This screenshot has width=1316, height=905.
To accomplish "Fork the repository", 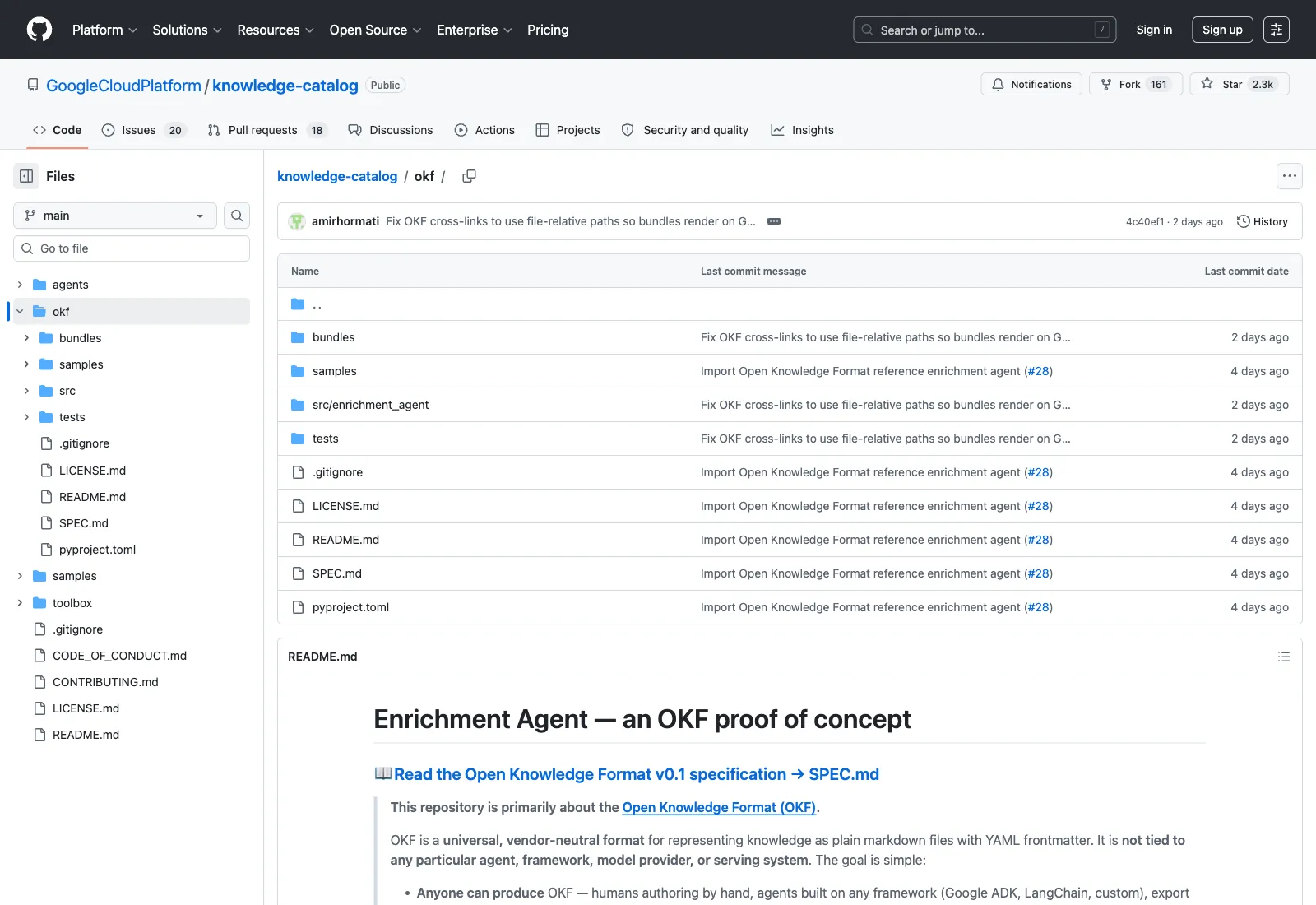I will pos(1135,84).
